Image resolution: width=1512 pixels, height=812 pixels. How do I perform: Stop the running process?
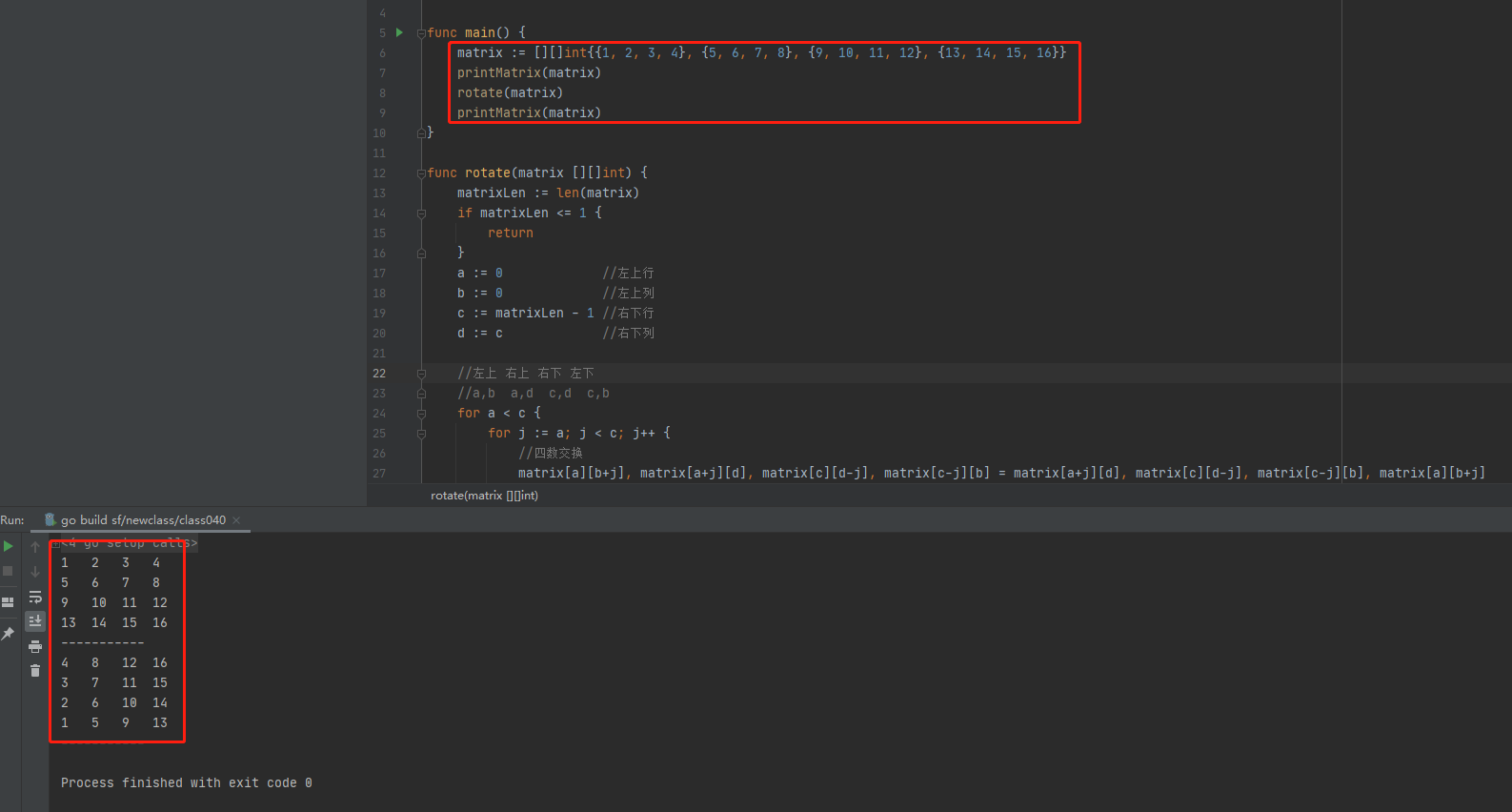(8, 571)
